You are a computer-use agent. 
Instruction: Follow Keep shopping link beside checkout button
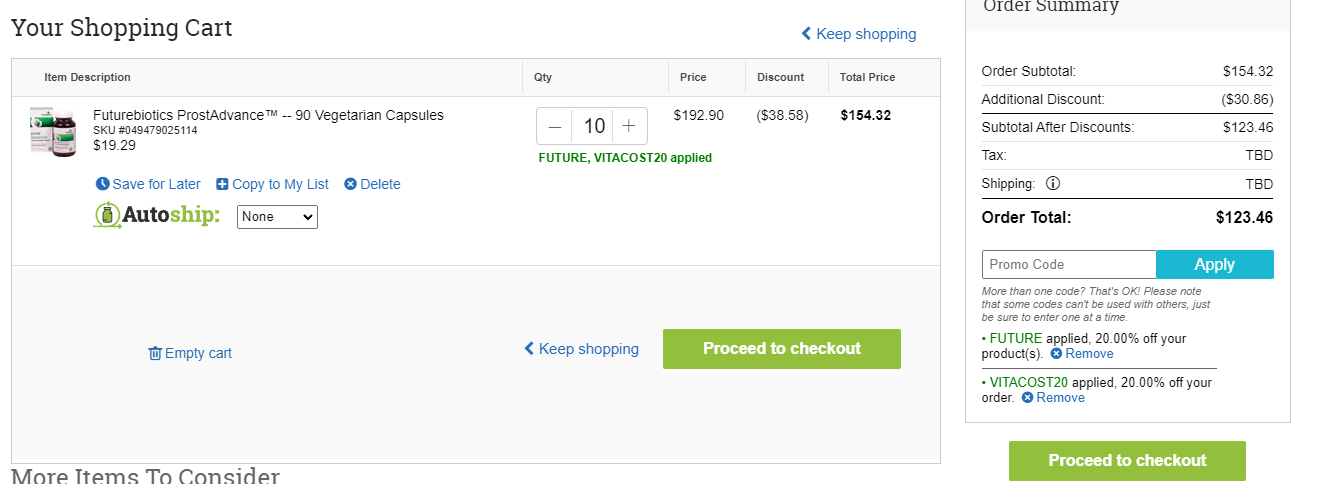coord(582,349)
